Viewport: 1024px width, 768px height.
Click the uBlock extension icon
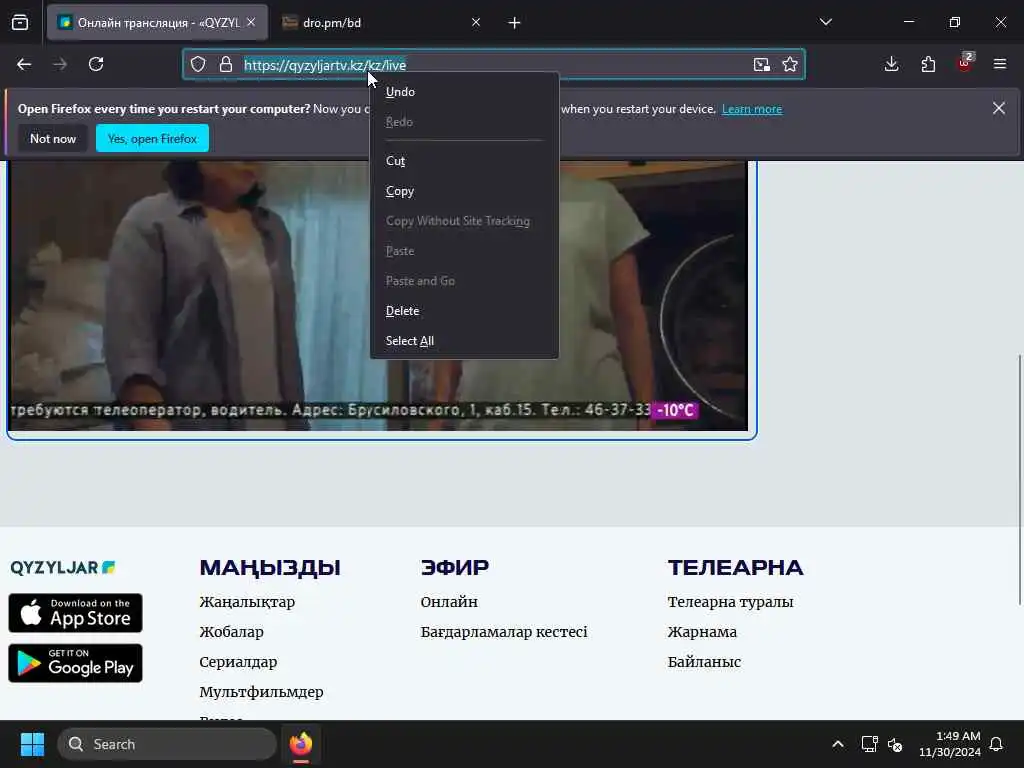(x=965, y=63)
